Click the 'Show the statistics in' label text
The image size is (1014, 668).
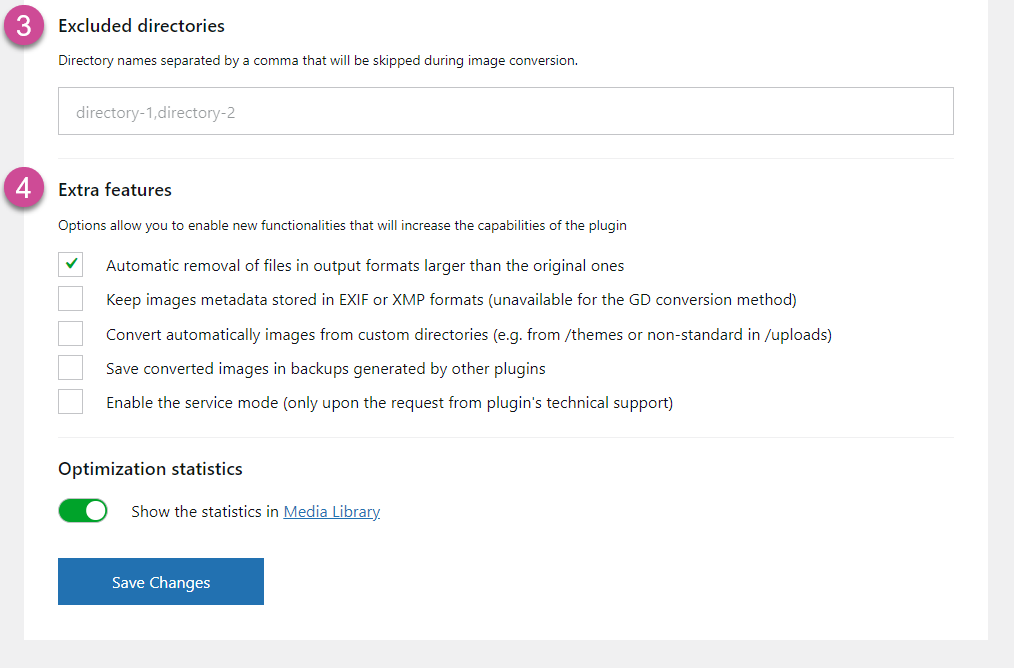205,512
